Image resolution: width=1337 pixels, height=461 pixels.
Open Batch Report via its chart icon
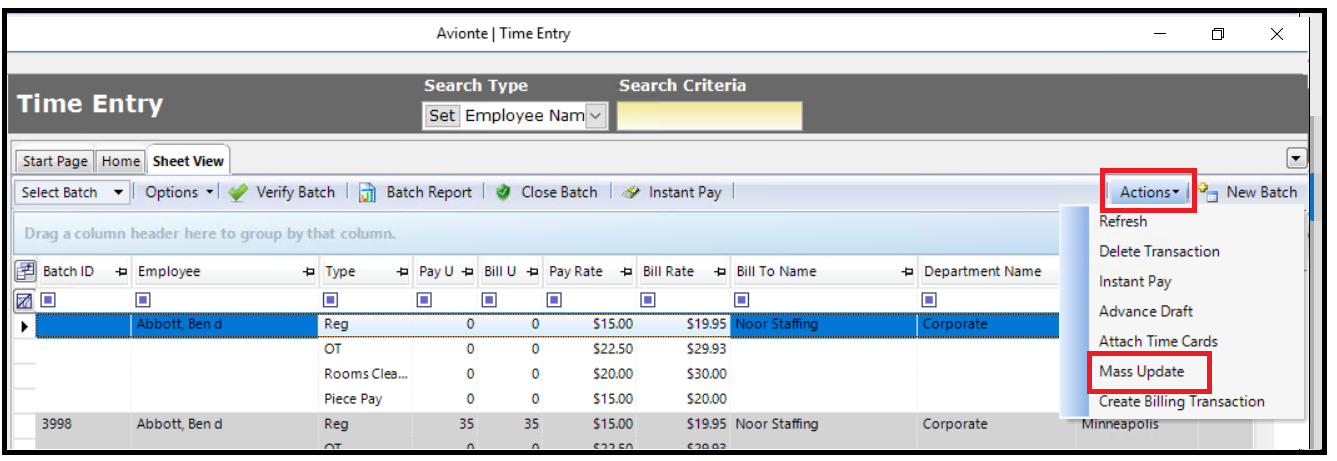[368, 192]
